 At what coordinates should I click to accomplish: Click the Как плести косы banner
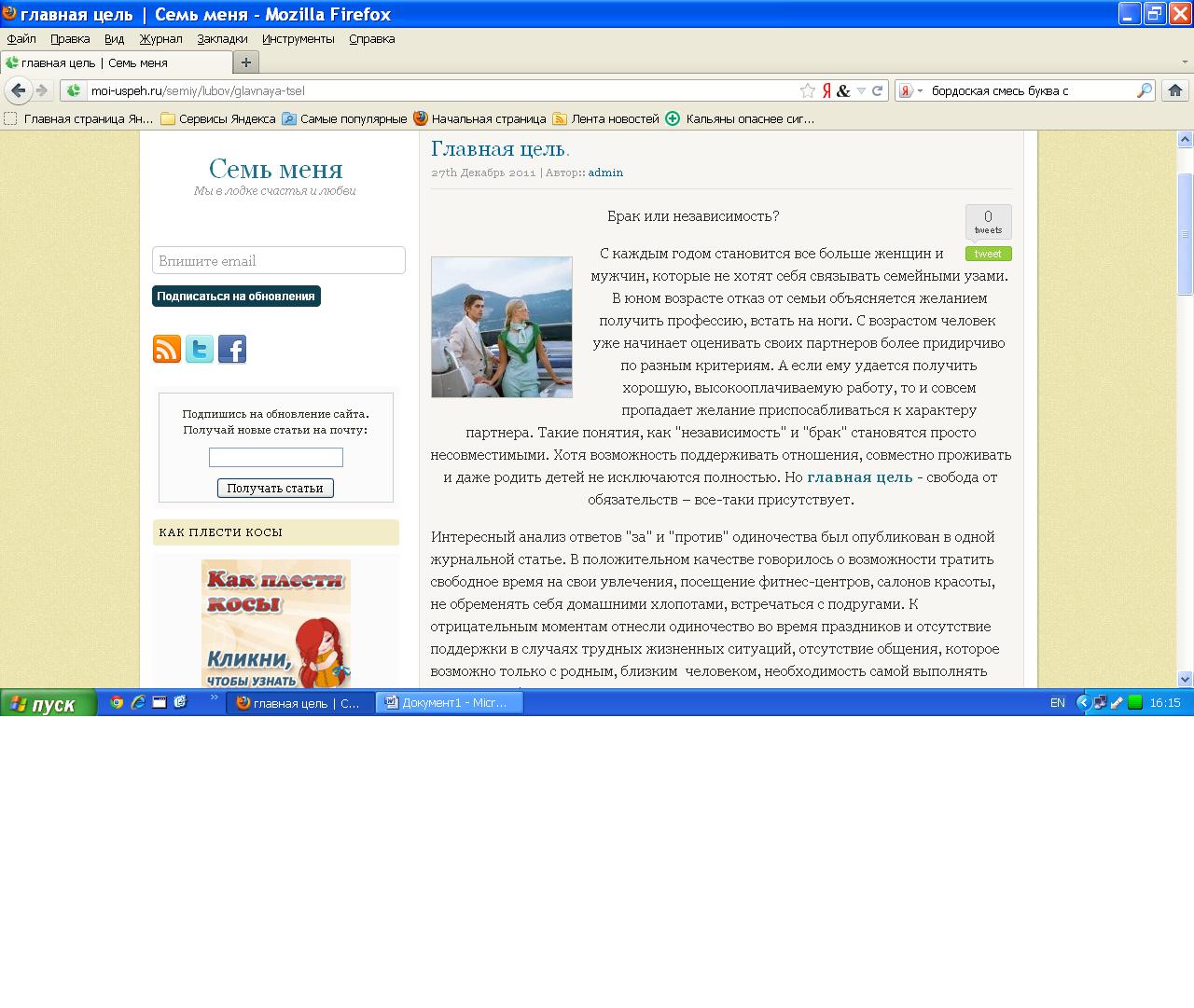276,624
